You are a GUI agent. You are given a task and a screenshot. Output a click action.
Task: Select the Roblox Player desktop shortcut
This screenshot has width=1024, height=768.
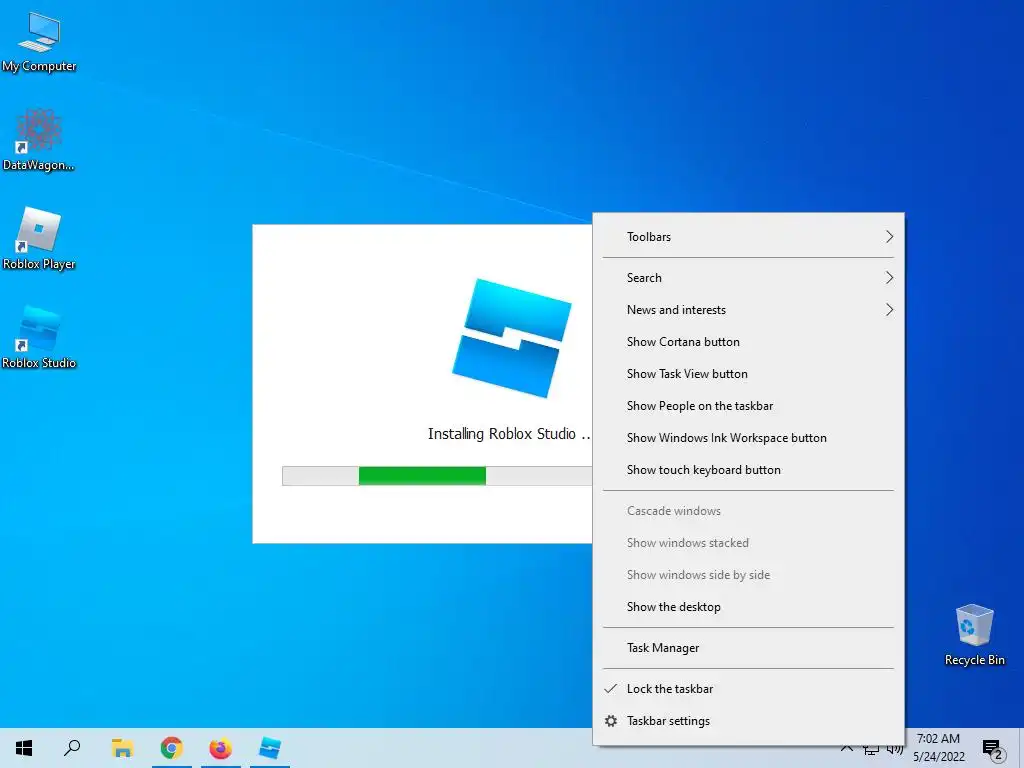pos(39,238)
